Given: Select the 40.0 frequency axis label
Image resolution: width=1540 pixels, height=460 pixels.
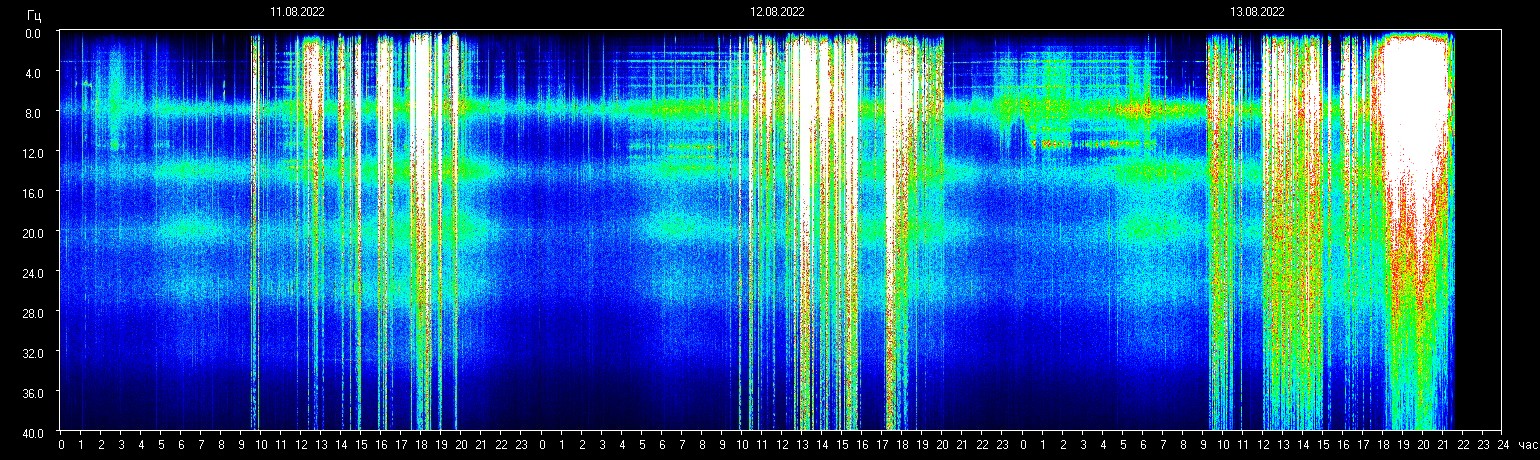Looking at the screenshot, I should pos(32,433).
